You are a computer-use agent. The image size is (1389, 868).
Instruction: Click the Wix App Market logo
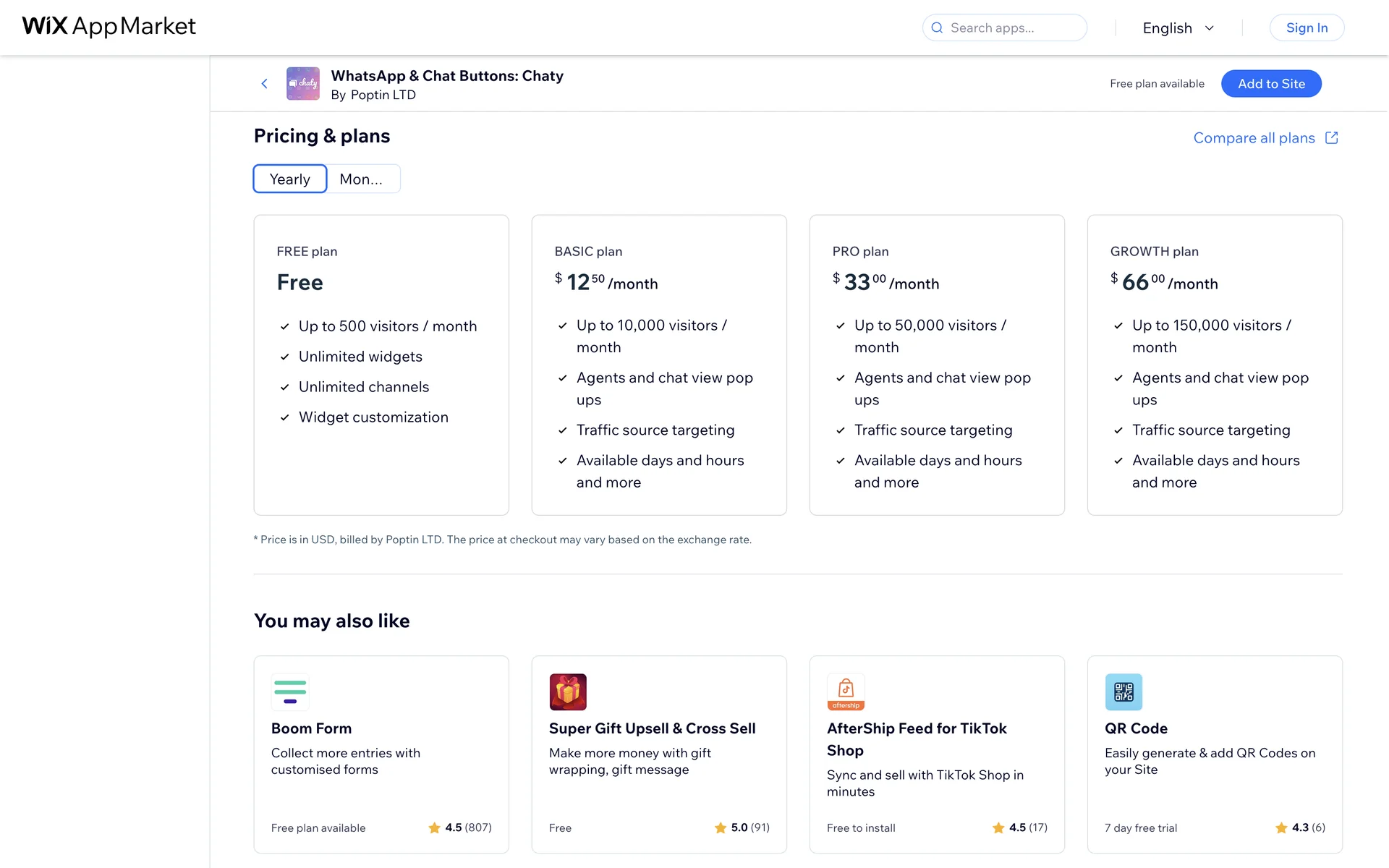(x=109, y=27)
